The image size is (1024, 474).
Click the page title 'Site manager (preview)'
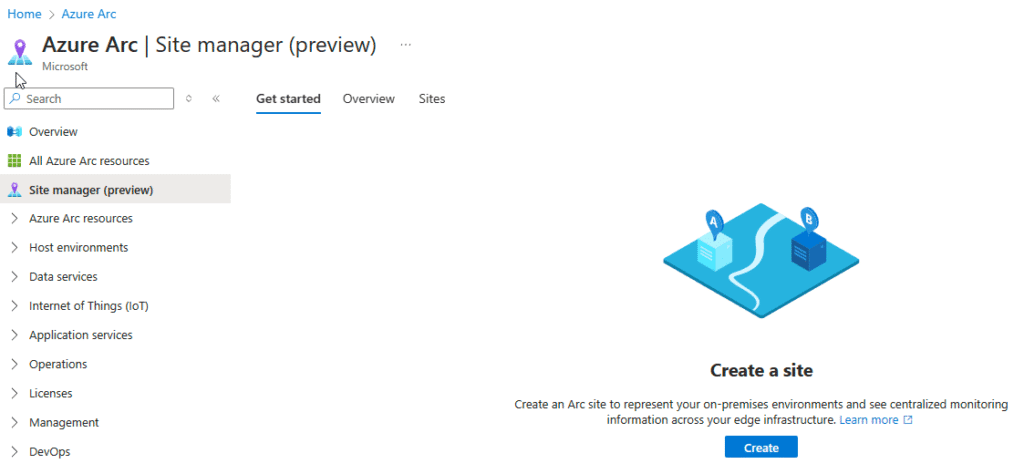266,45
